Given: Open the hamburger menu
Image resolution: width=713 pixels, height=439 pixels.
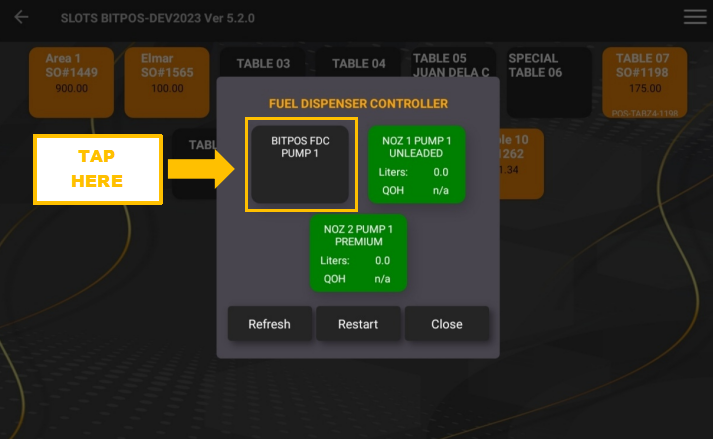Looking at the screenshot, I should (694, 17).
